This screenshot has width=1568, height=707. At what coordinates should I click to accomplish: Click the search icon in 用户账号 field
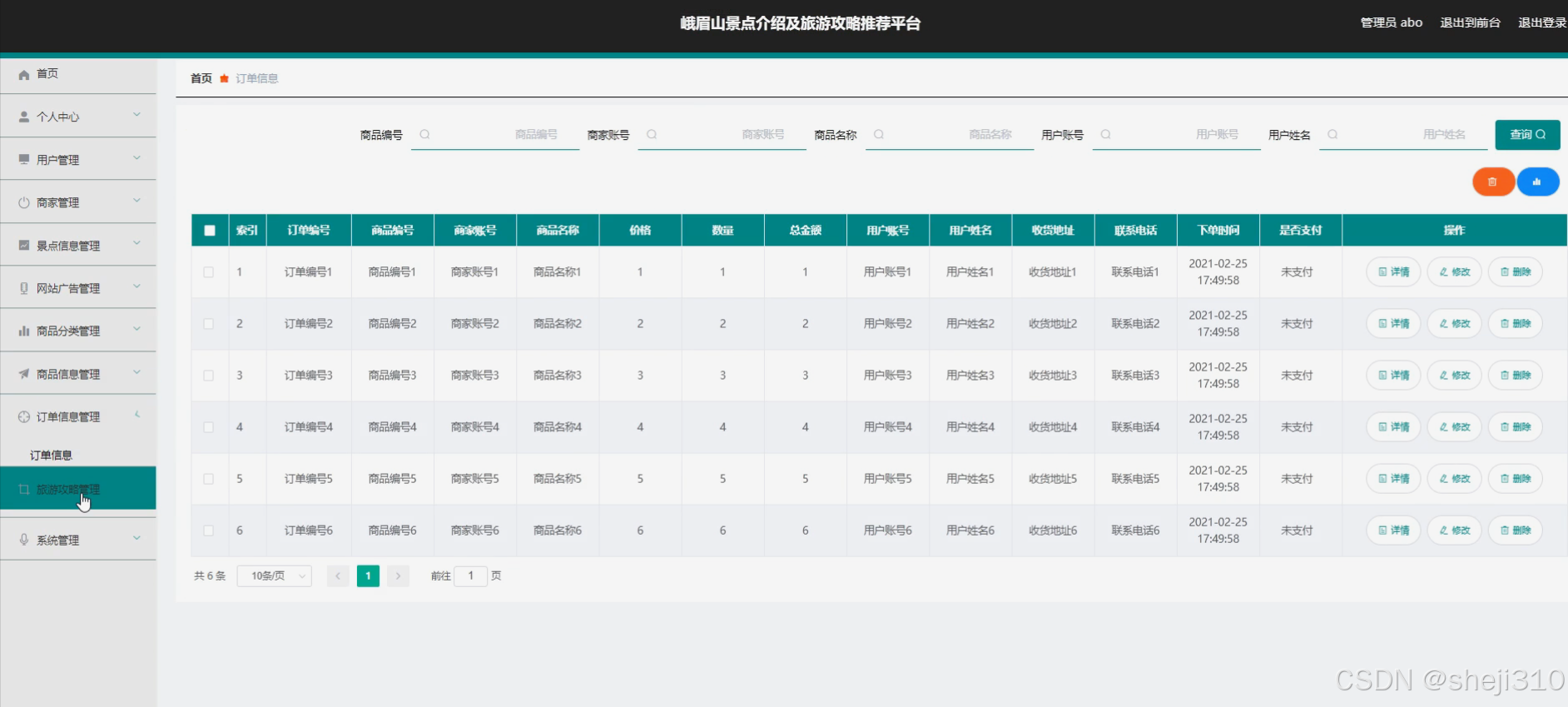1105,134
